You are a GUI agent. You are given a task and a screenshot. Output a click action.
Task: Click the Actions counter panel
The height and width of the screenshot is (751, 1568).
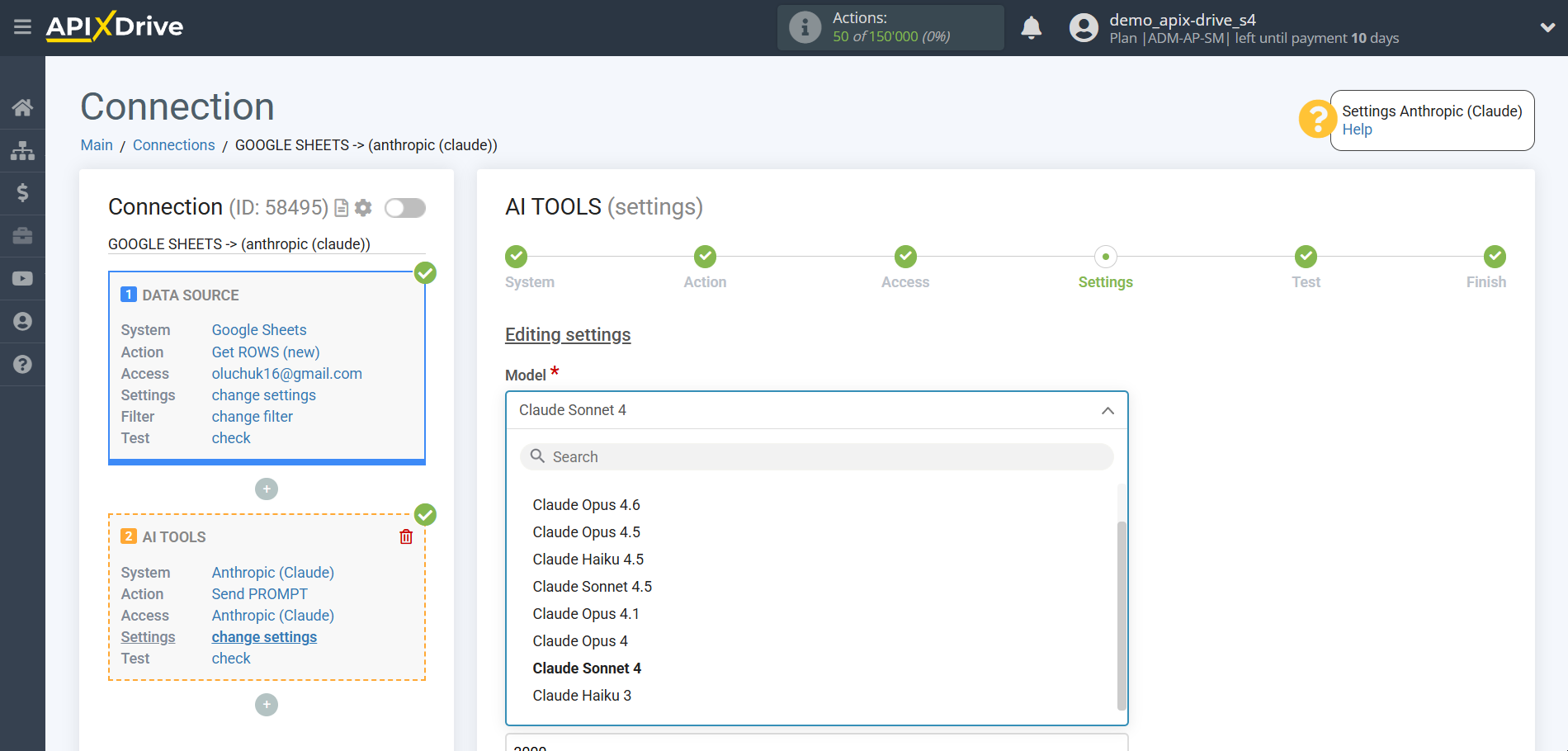890,27
